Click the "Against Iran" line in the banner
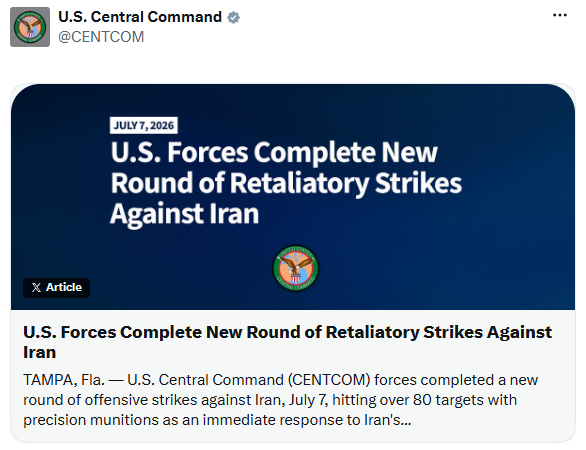 click(x=184, y=214)
